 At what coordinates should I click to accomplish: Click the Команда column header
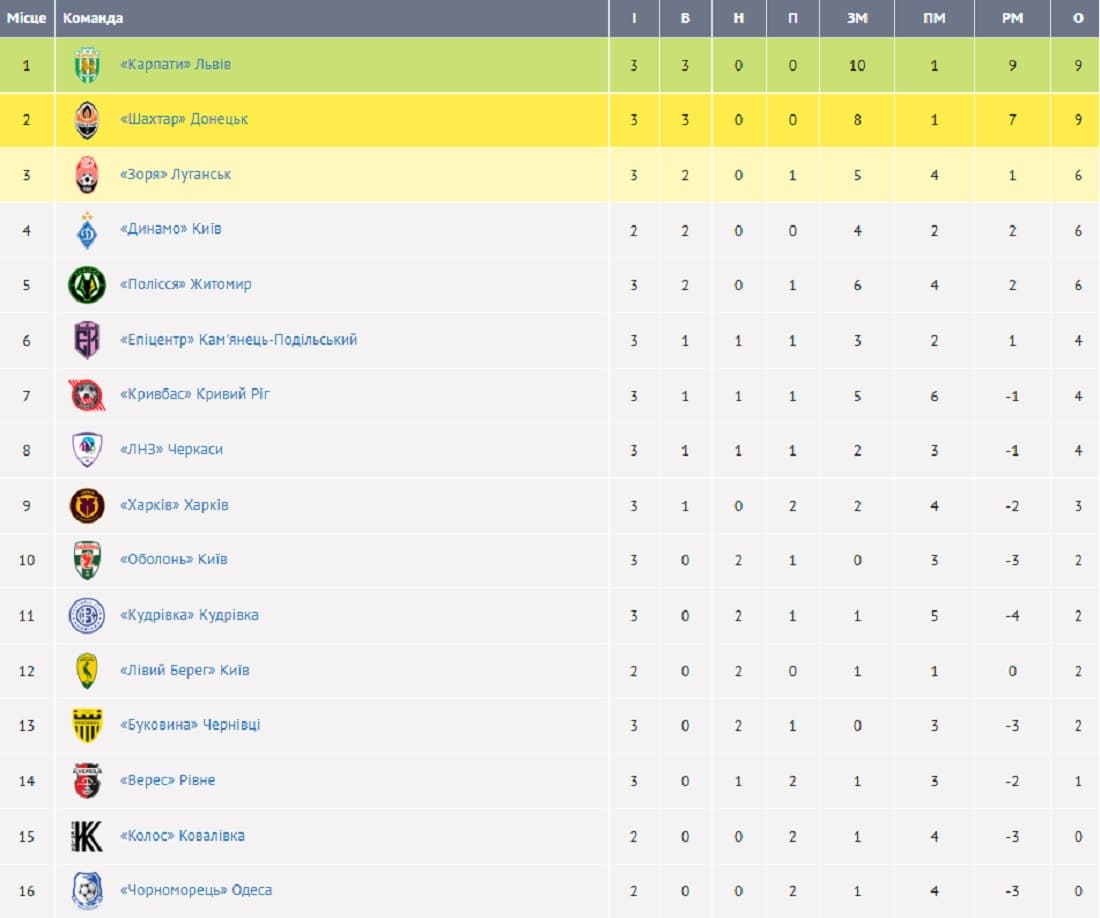click(x=93, y=18)
